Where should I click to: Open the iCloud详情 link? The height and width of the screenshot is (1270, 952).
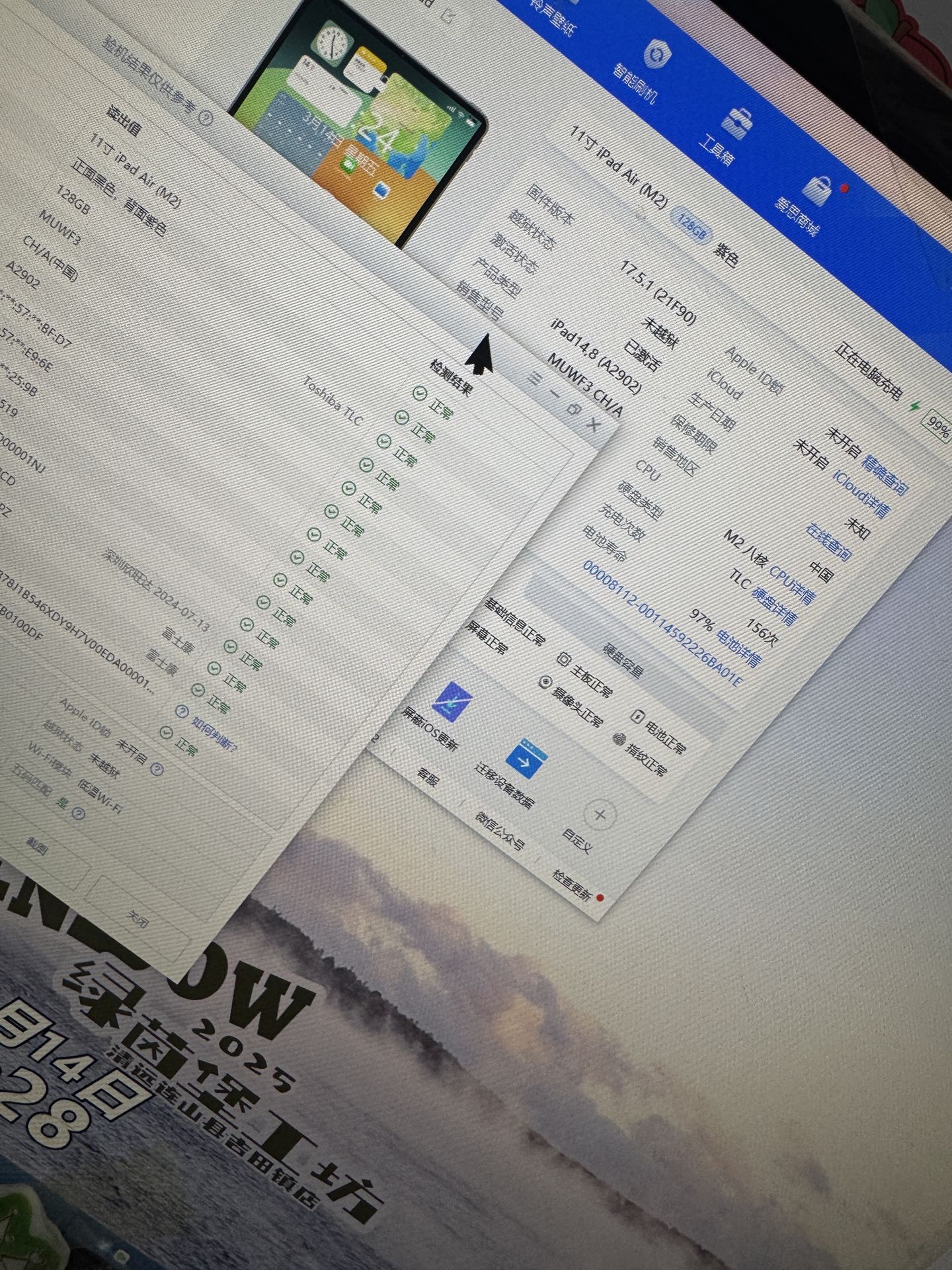(x=861, y=493)
